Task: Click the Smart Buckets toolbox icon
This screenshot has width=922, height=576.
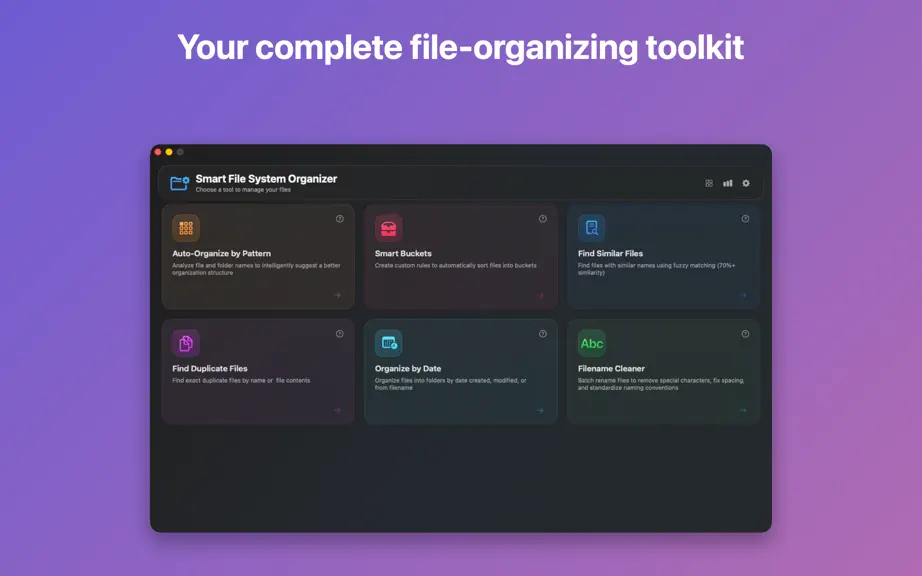Action: (389, 228)
